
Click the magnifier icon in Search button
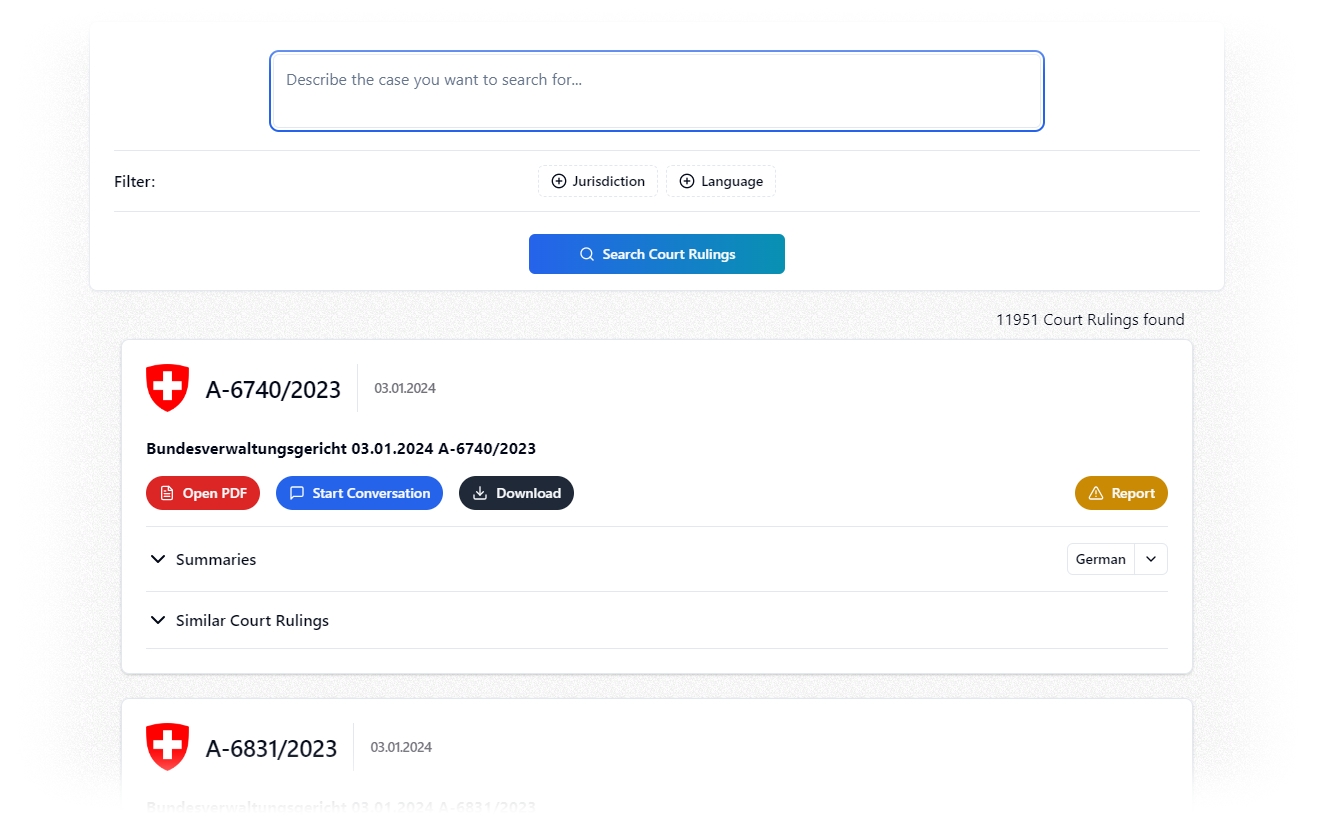587,254
